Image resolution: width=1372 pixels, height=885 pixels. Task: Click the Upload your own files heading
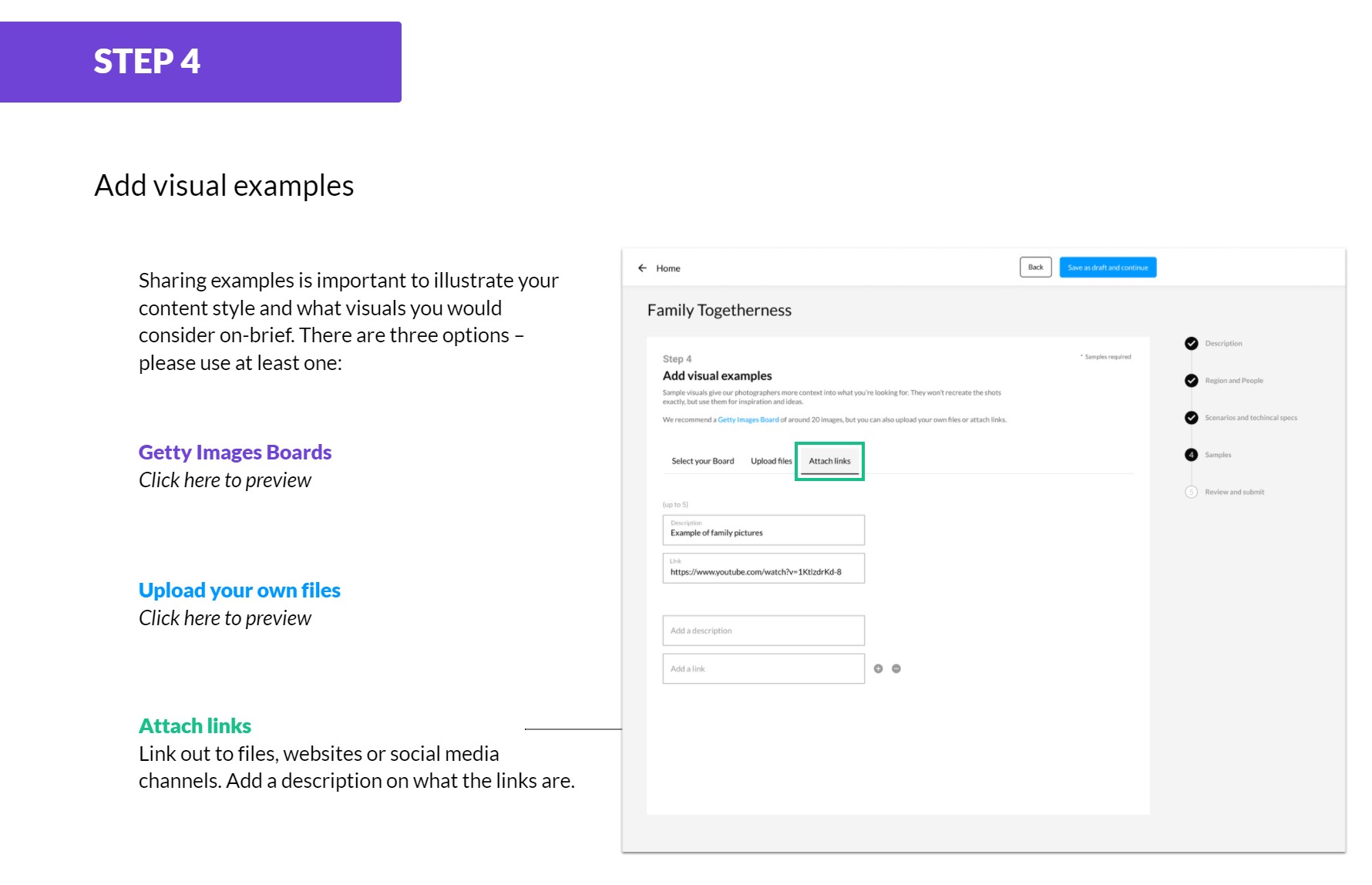[239, 591]
